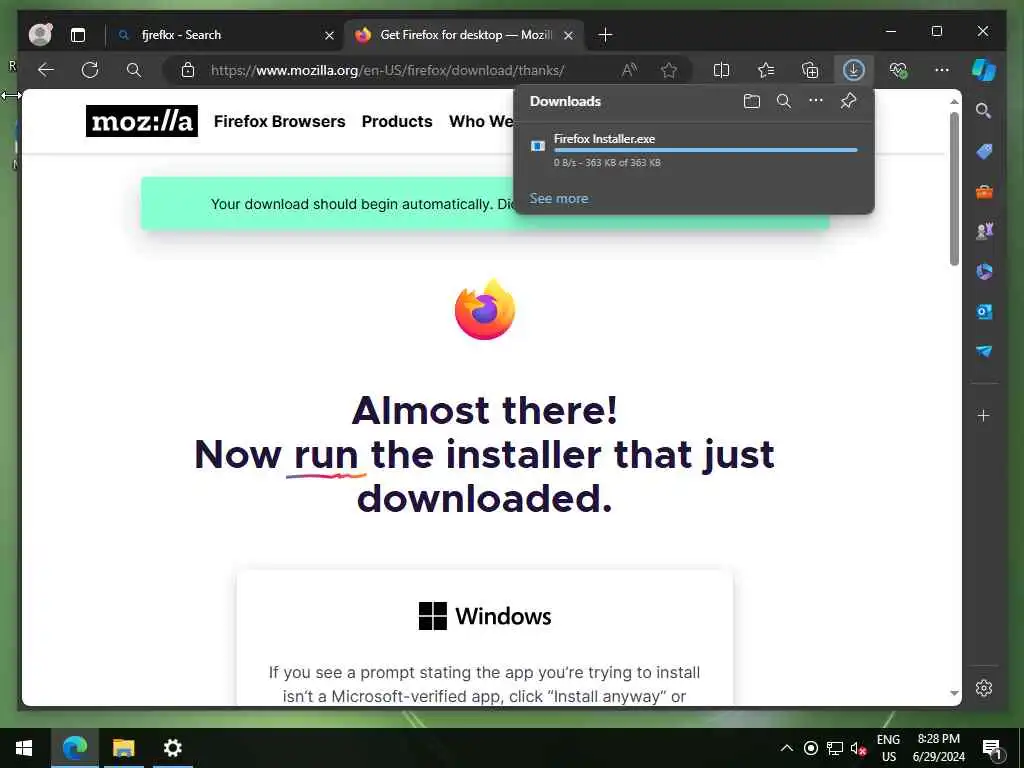Open more options in Downloads panel
This screenshot has width=1024, height=768.
coord(816,101)
